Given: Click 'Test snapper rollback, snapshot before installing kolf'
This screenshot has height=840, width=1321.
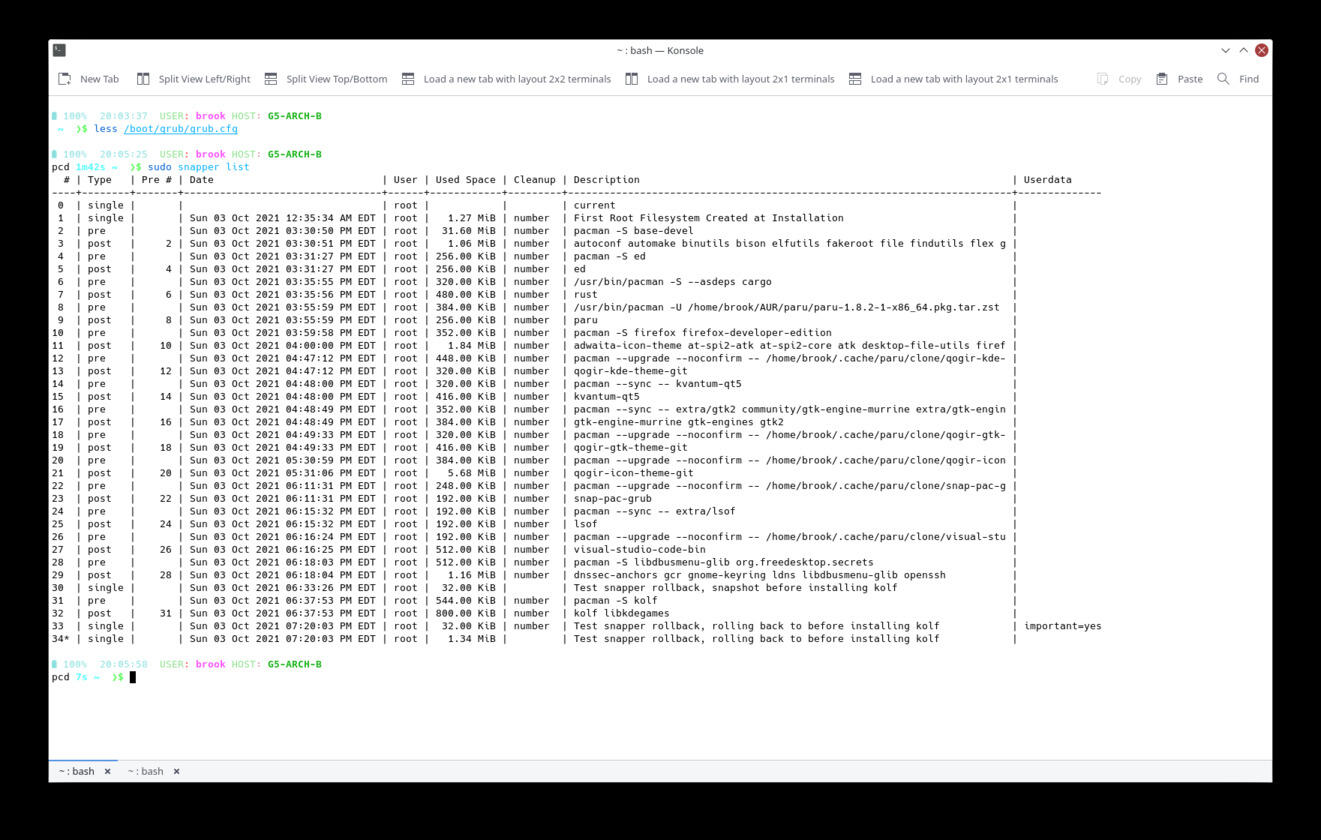Looking at the screenshot, I should coord(735,588).
